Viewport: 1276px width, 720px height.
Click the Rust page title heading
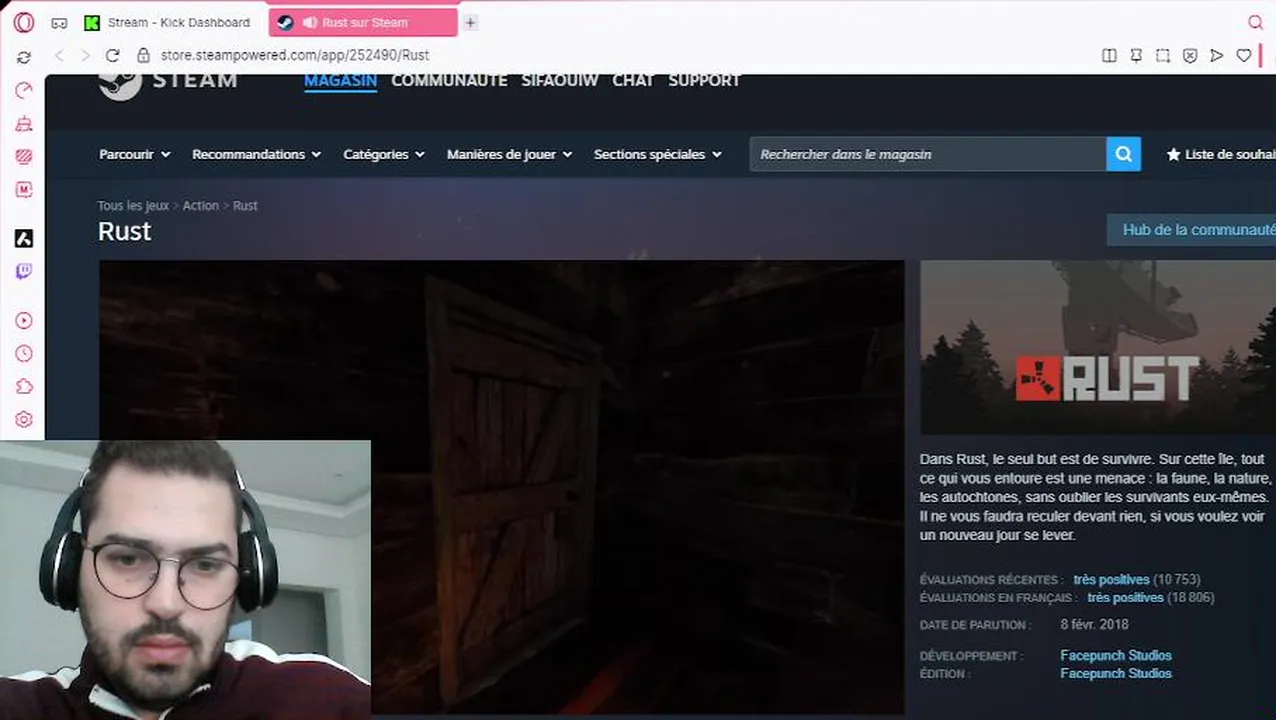124,231
